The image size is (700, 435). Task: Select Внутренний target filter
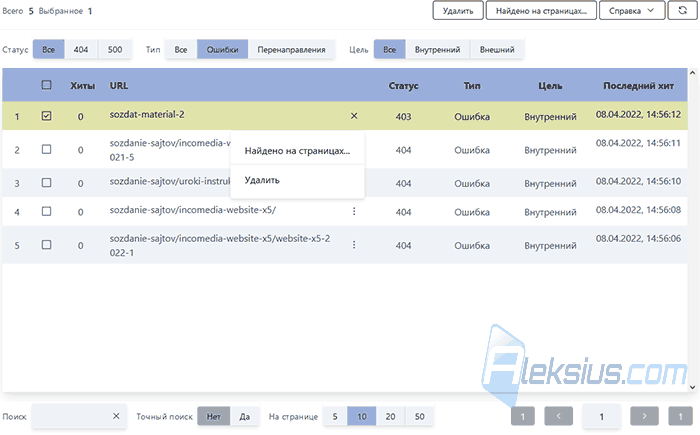[x=438, y=50]
